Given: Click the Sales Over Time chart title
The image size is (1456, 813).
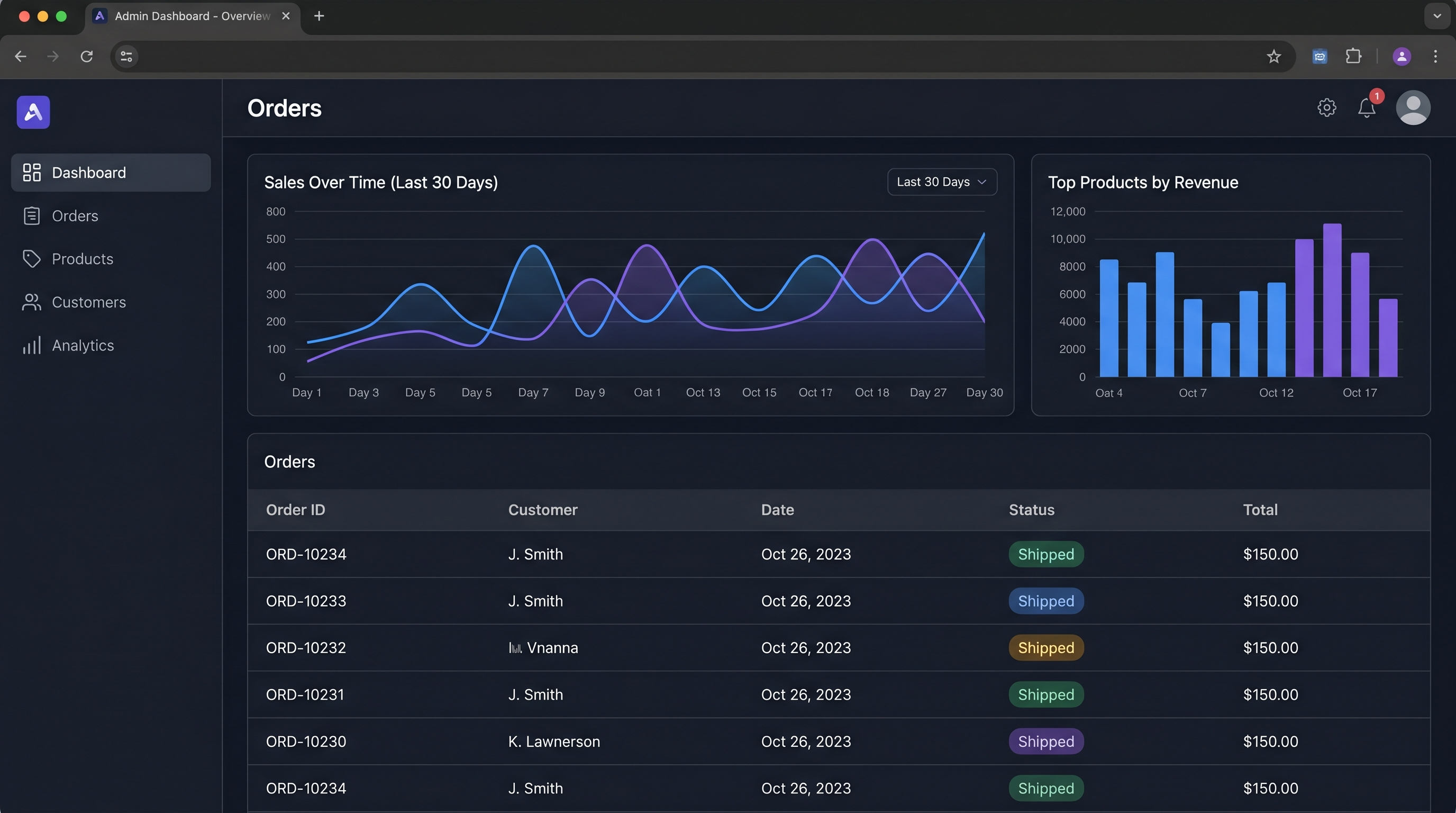Looking at the screenshot, I should pyautogui.click(x=381, y=183).
